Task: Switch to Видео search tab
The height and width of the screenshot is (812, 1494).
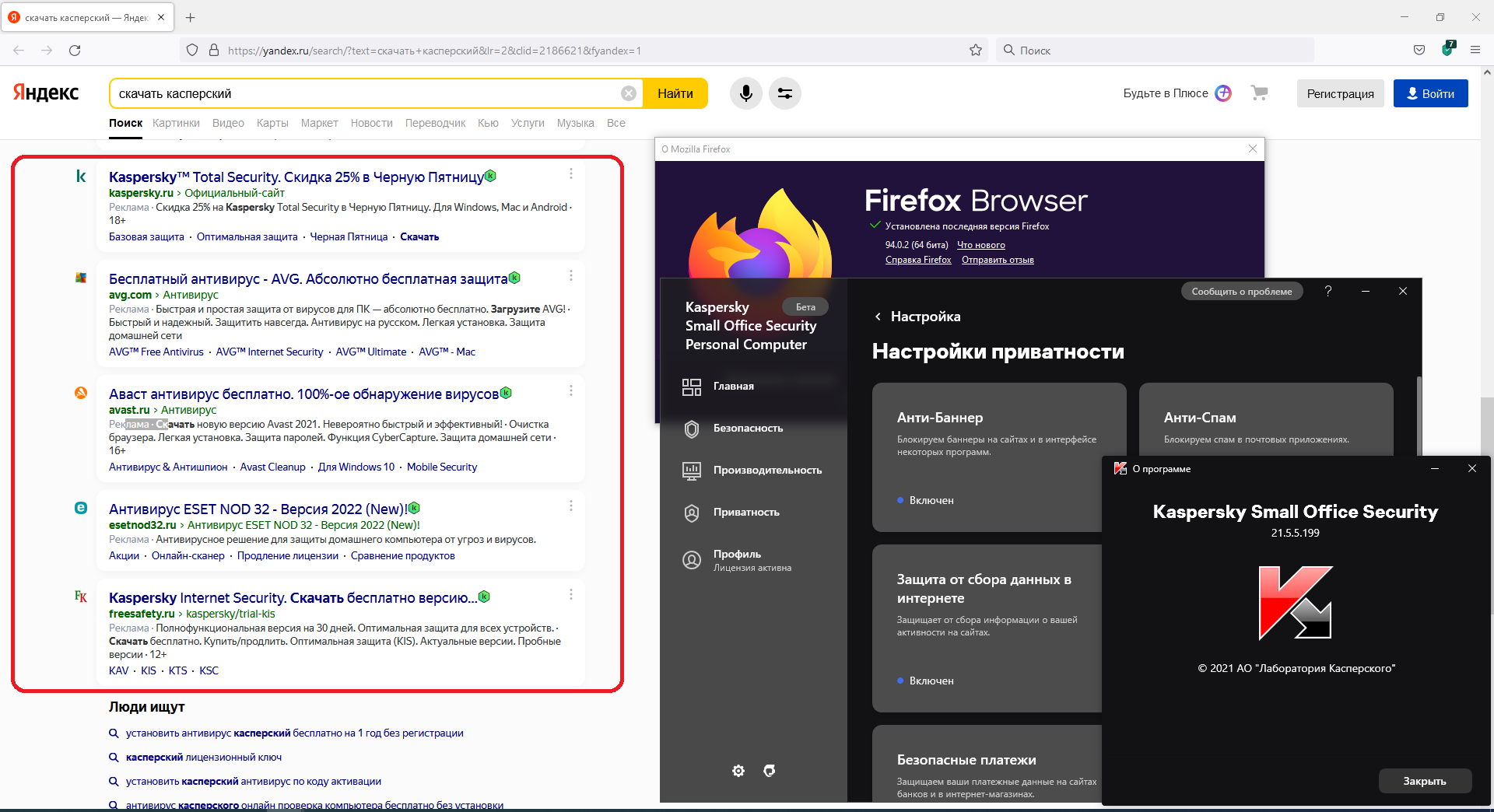Action: (x=228, y=123)
